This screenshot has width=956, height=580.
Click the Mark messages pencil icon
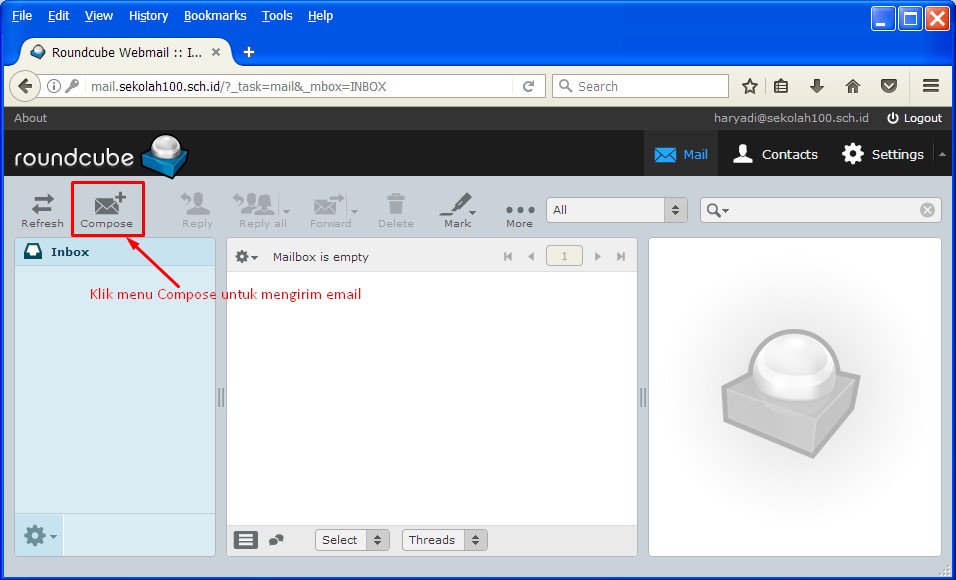[457, 208]
